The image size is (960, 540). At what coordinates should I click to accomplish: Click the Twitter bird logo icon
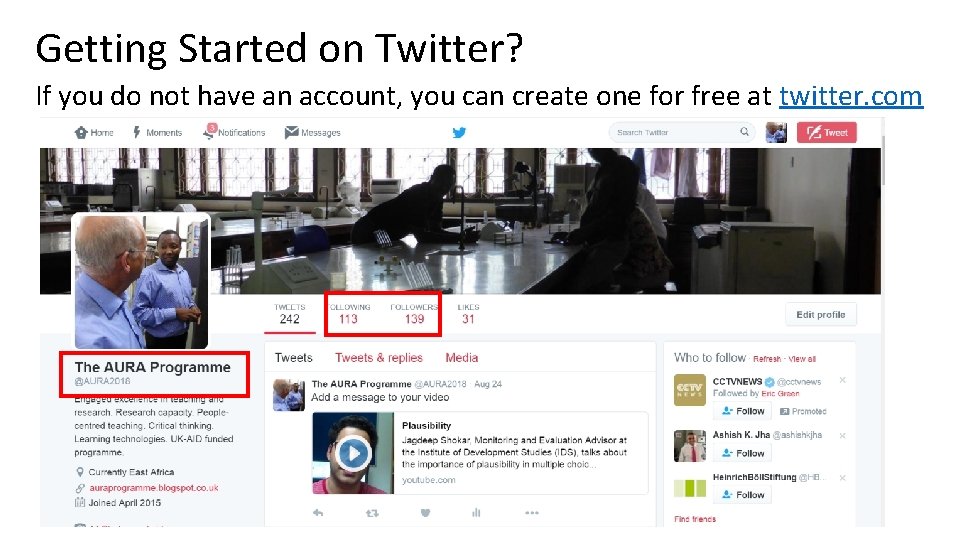pos(459,132)
